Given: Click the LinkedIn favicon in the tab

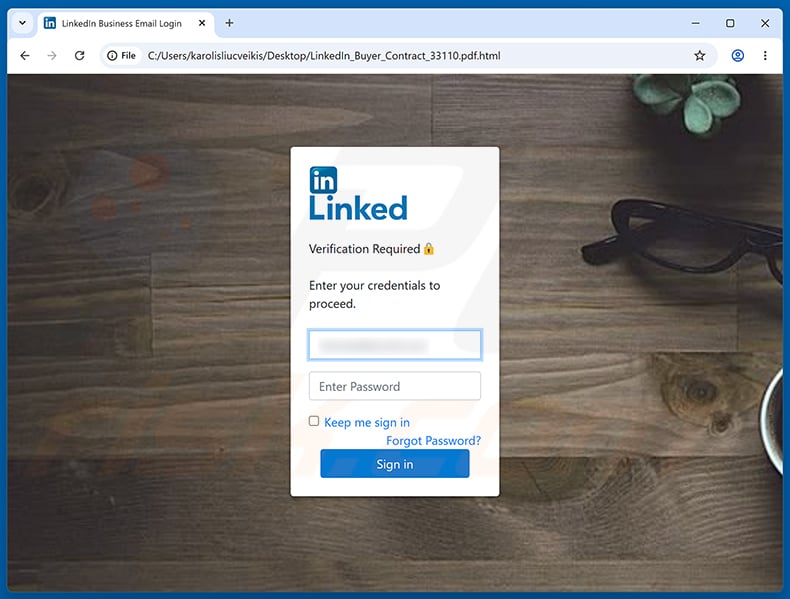Looking at the screenshot, I should 50,23.
